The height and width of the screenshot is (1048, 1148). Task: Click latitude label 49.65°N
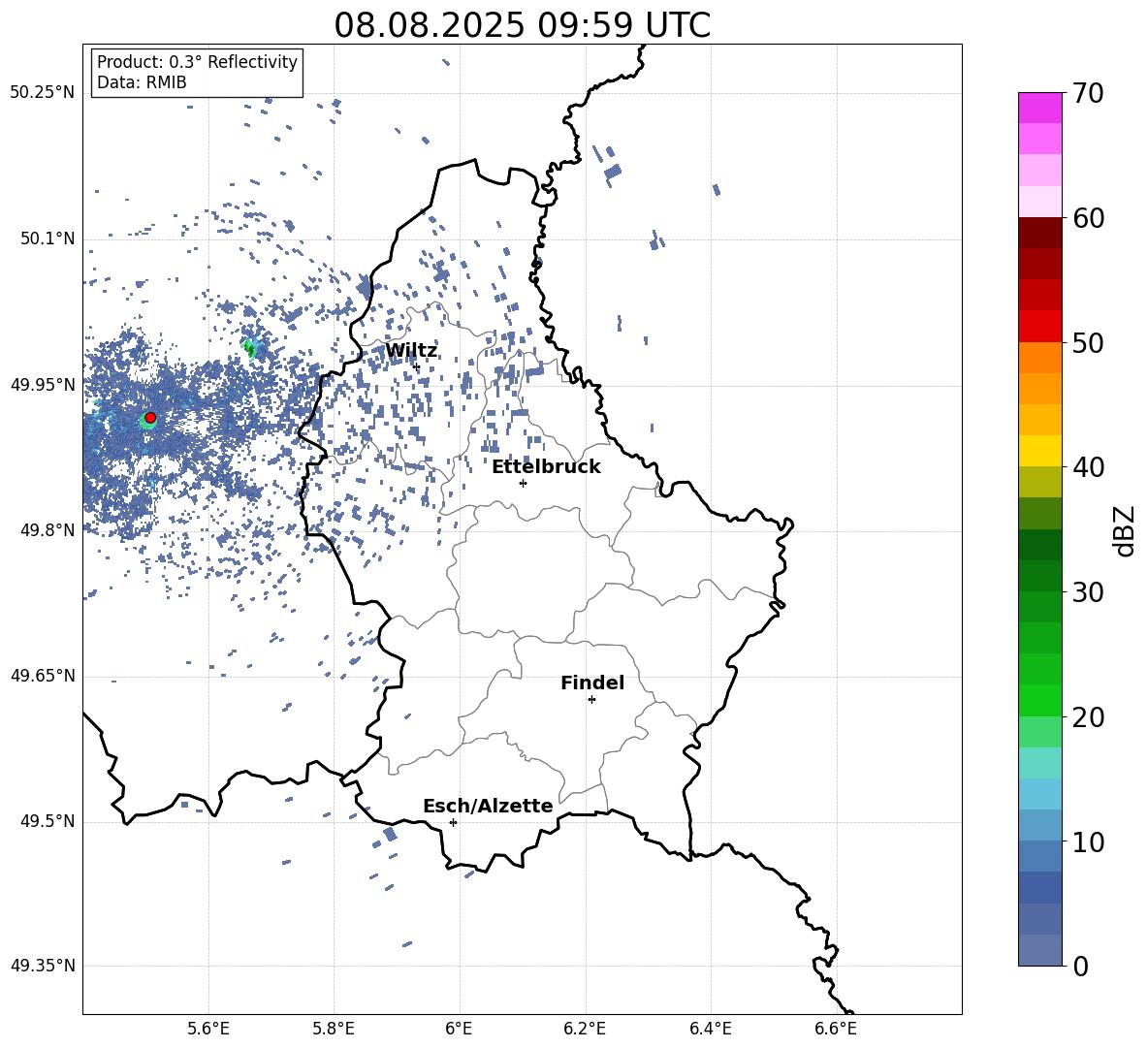tap(43, 676)
